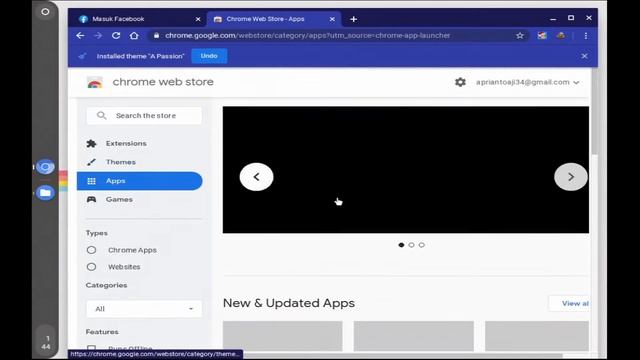640x360 pixels.
Task: Click the Apps grid icon
Action: click(91, 181)
